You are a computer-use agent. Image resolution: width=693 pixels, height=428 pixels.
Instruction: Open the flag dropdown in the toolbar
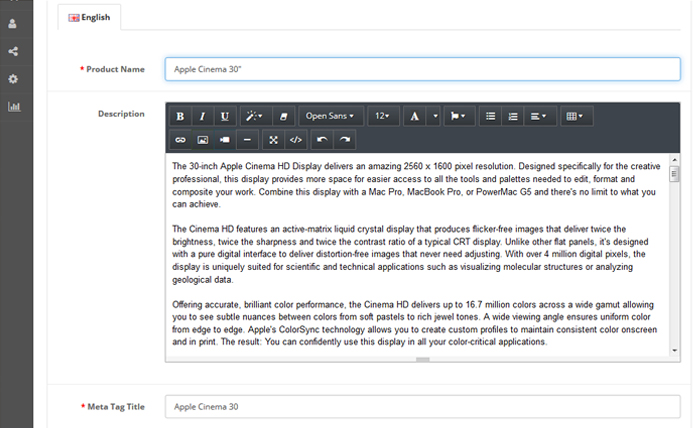[459, 116]
